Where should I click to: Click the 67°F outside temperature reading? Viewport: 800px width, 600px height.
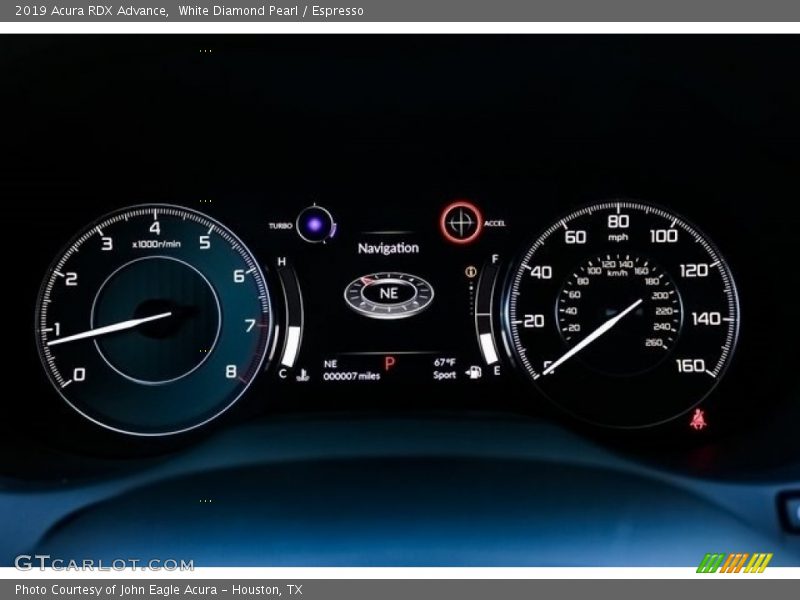tap(444, 362)
